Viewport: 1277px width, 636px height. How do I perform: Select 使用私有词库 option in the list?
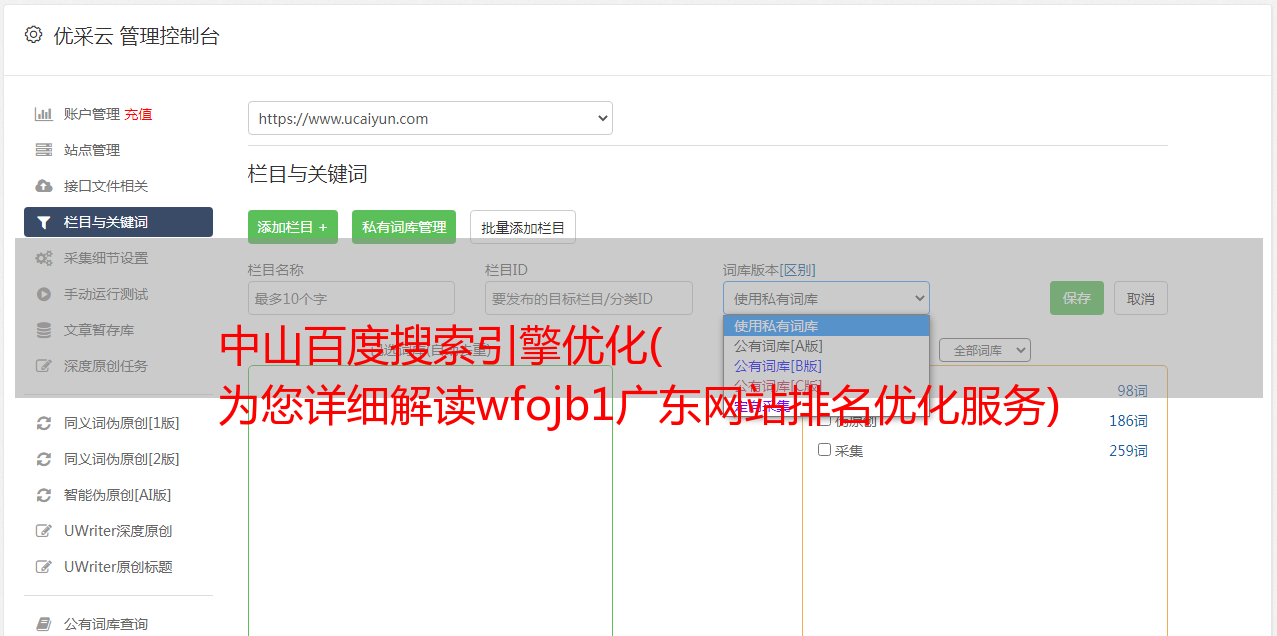click(x=826, y=326)
